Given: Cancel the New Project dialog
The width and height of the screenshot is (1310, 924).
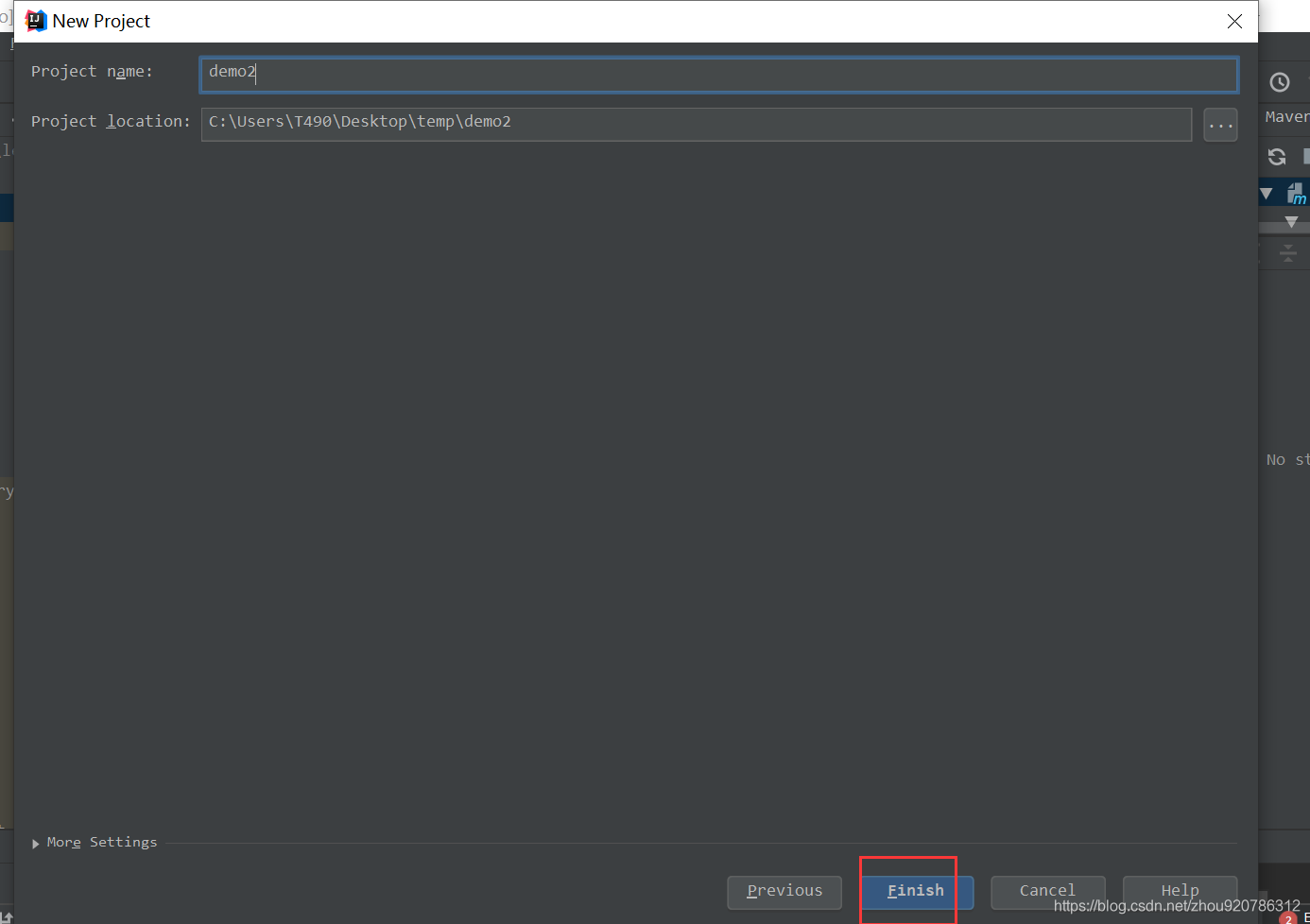Looking at the screenshot, I should [x=1047, y=891].
